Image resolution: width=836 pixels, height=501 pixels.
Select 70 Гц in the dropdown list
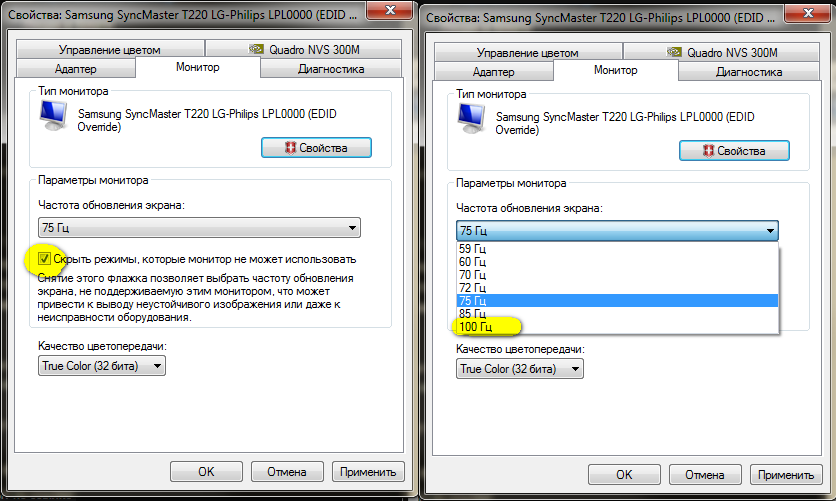click(x=617, y=274)
